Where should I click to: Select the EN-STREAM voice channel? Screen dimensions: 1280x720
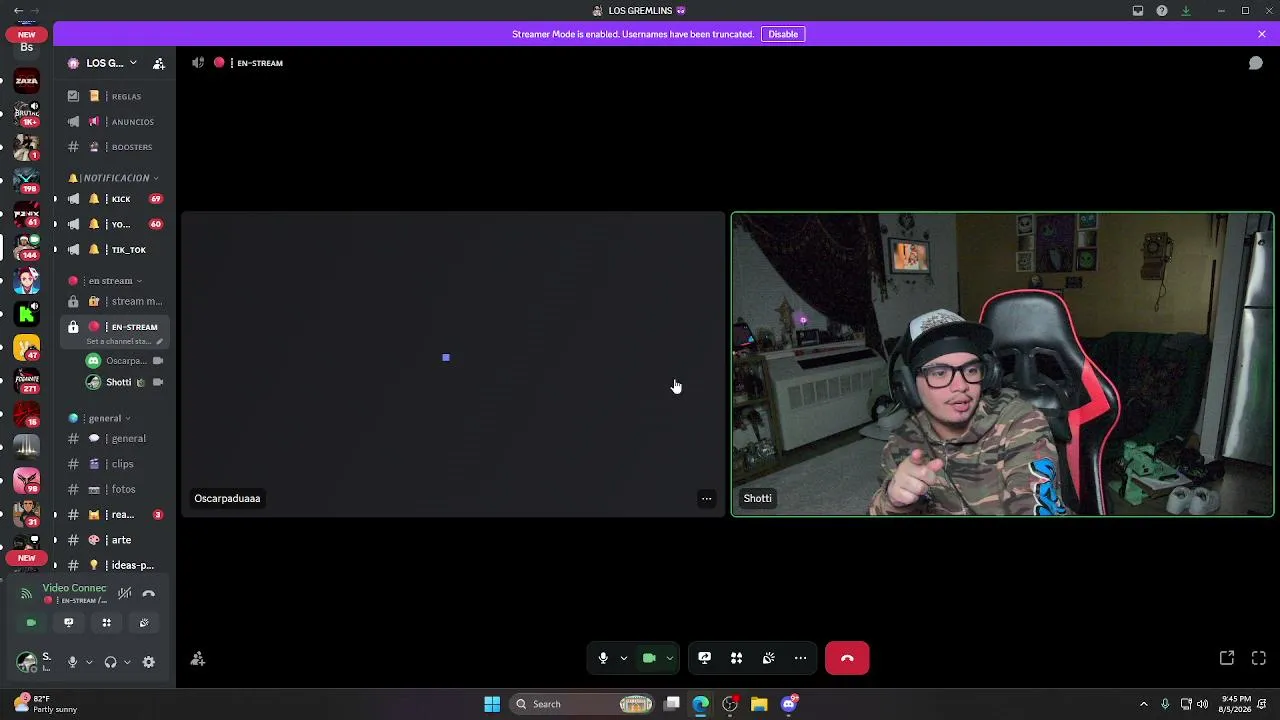point(113,327)
